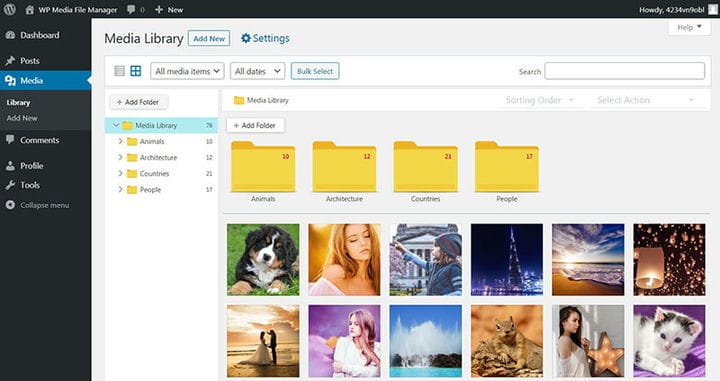The height and width of the screenshot is (381, 720).
Task: Expand the Animals tree folder
Action: tap(120, 141)
